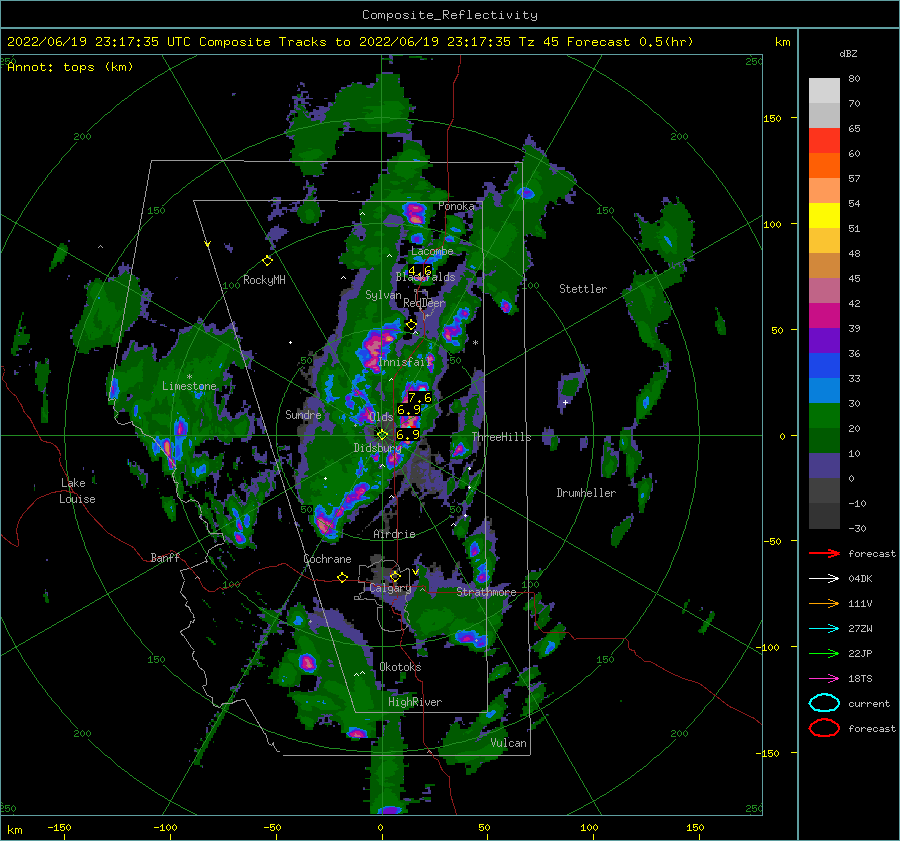Select the cyan current ellipse icon
Image resolution: width=900 pixels, height=841 pixels.
pos(824,703)
